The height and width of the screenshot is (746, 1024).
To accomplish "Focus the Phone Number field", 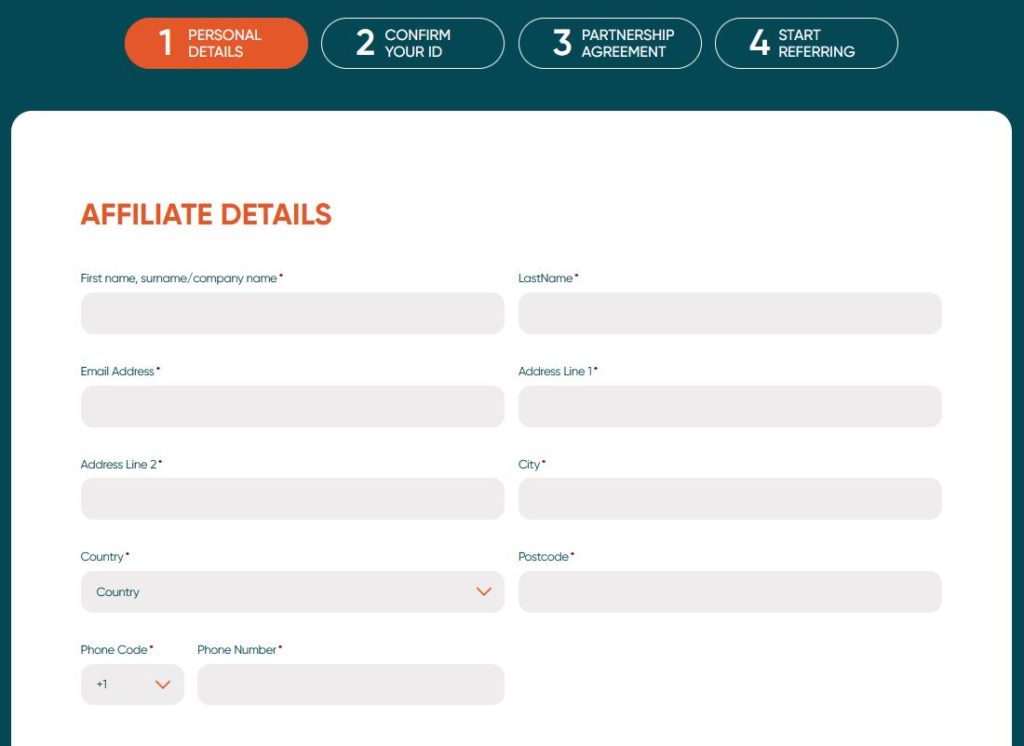I will tap(351, 685).
